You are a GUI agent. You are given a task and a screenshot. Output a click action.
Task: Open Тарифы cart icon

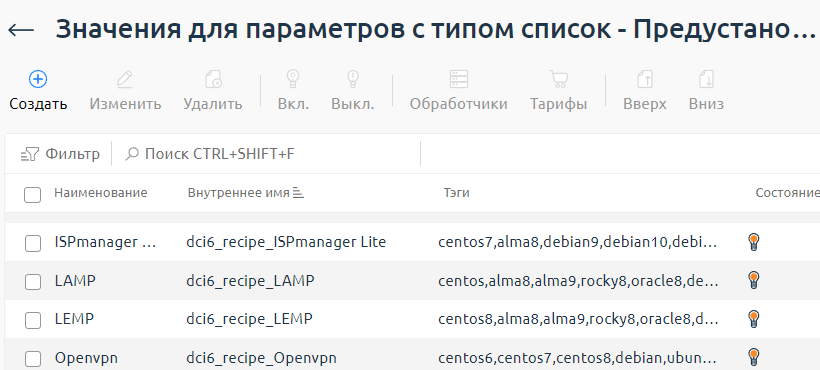coord(559,79)
